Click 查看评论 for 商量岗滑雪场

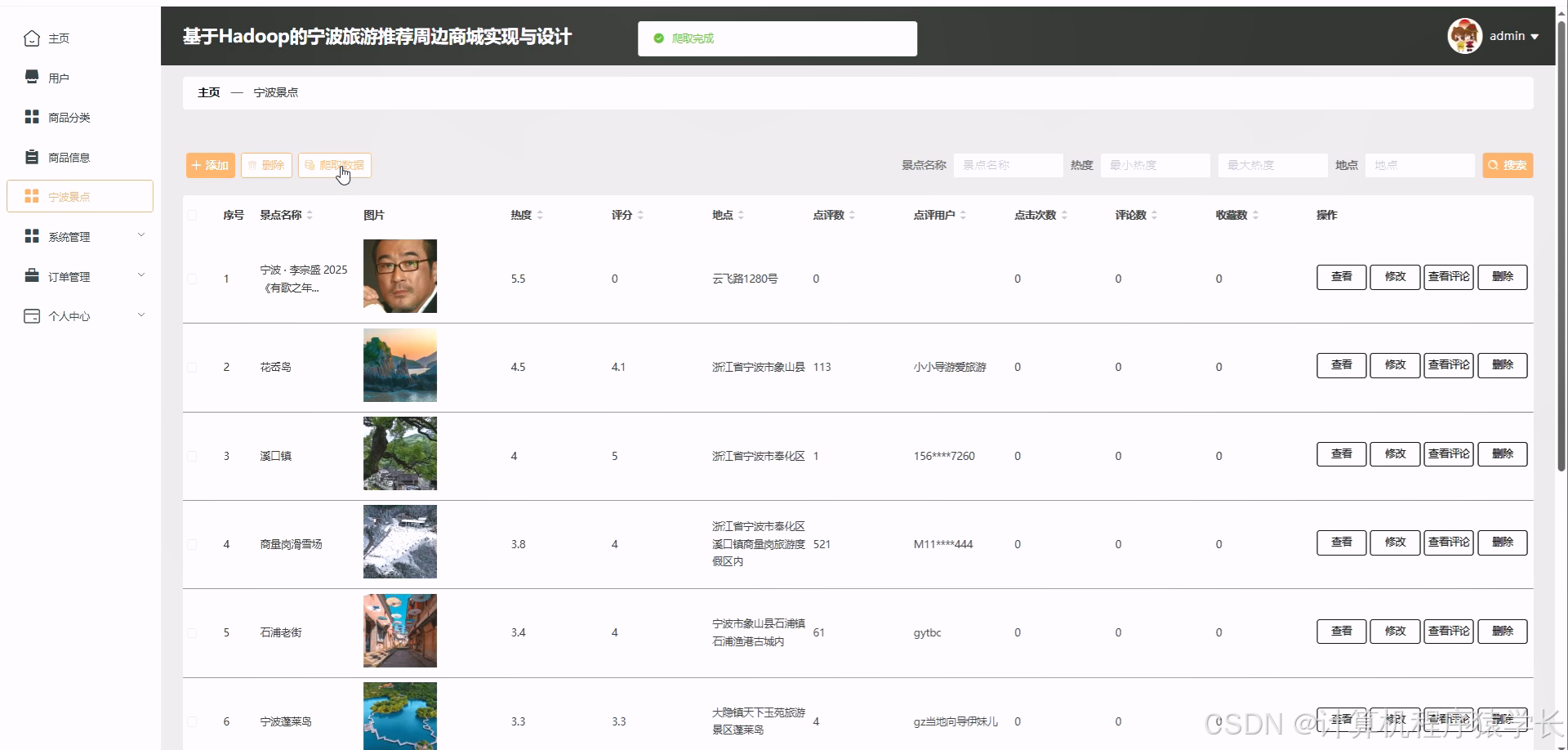pos(1448,542)
